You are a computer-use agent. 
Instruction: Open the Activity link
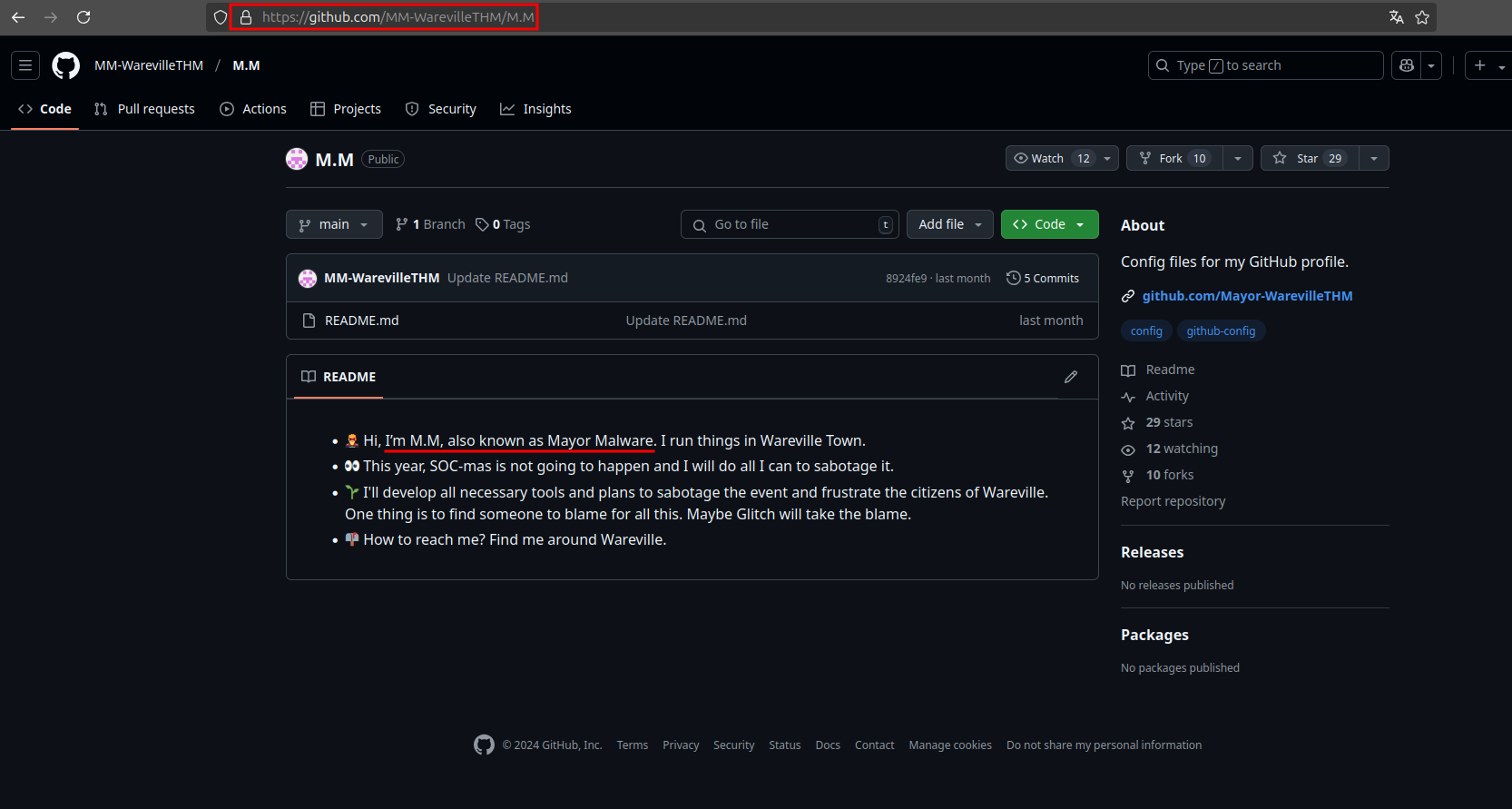[1155, 396]
